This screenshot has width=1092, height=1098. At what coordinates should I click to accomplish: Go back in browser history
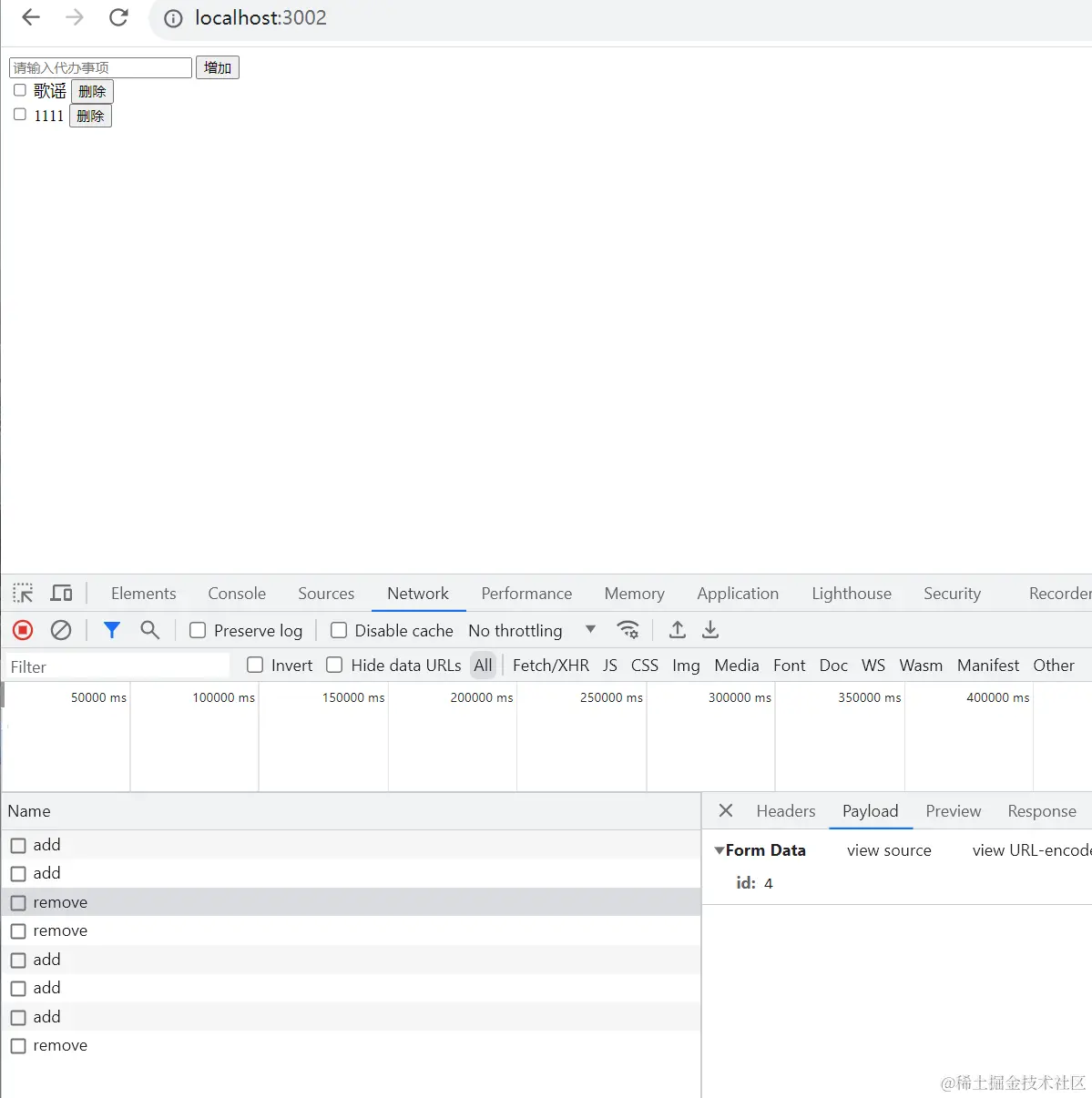[31, 17]
